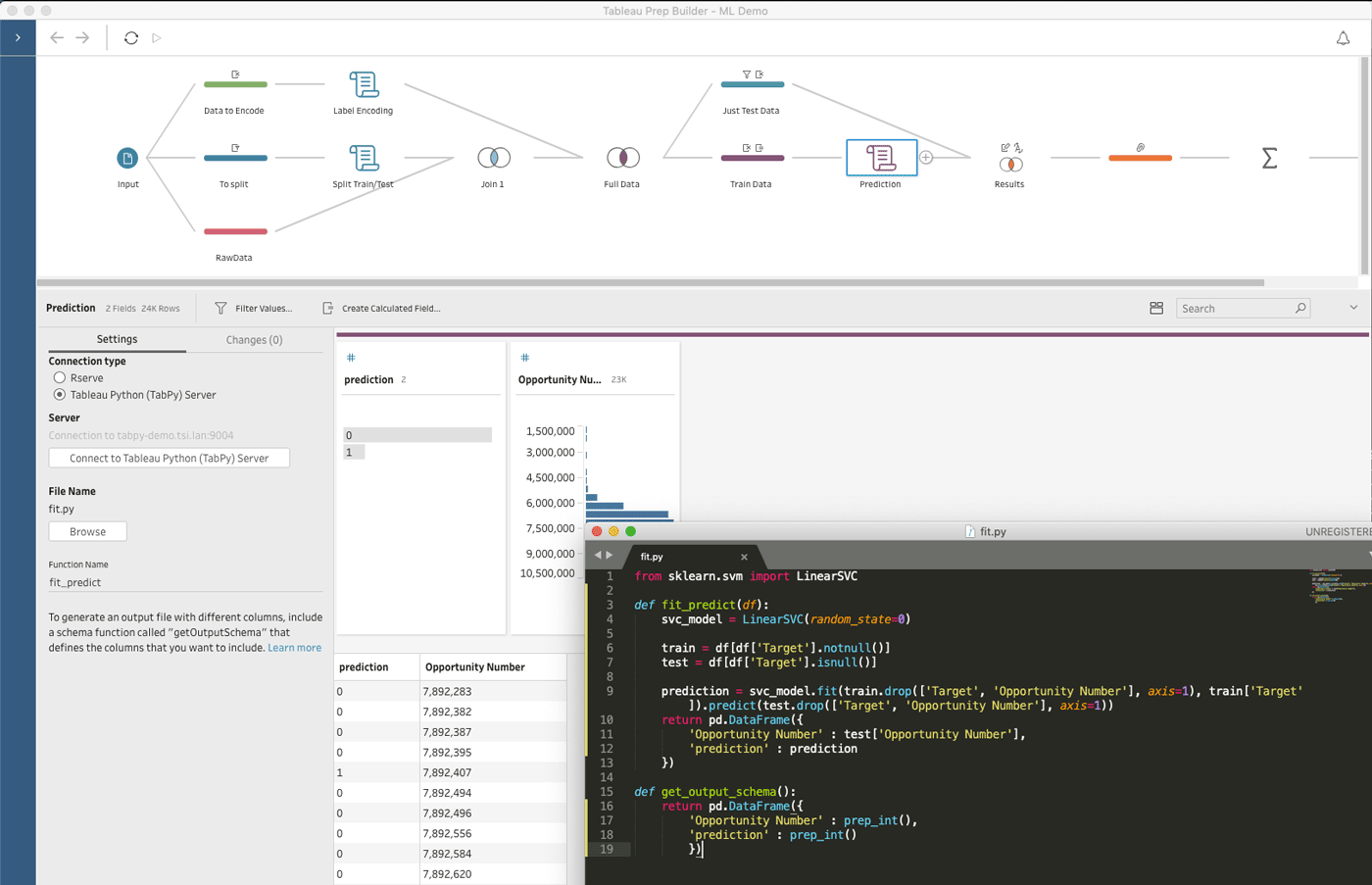Select Tableau Python (TabPy) Server option
Image resolution: width=1372 pixels, height=885 pixels.
pos(60,395)
